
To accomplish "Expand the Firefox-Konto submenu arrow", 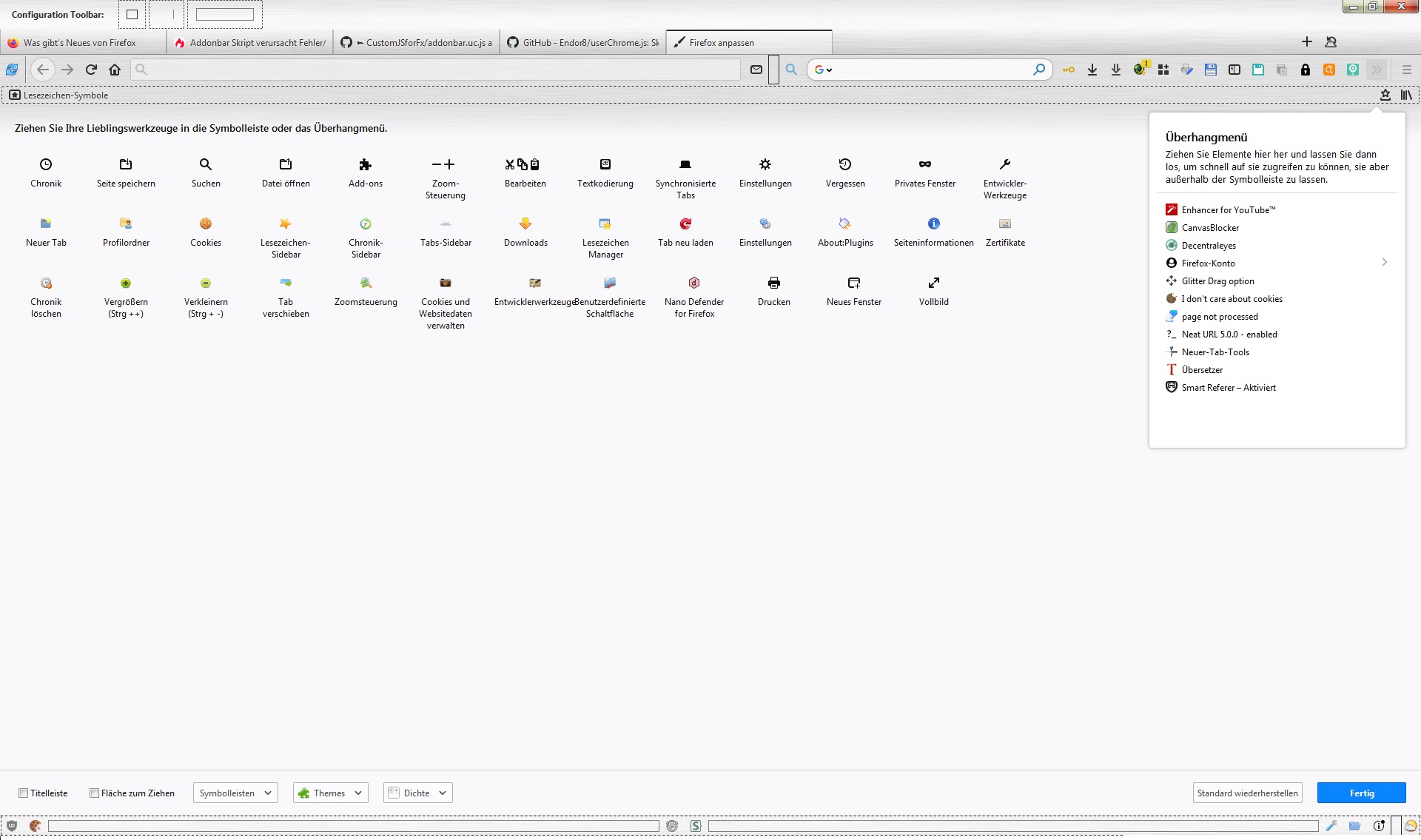I will click(1384, 263).
